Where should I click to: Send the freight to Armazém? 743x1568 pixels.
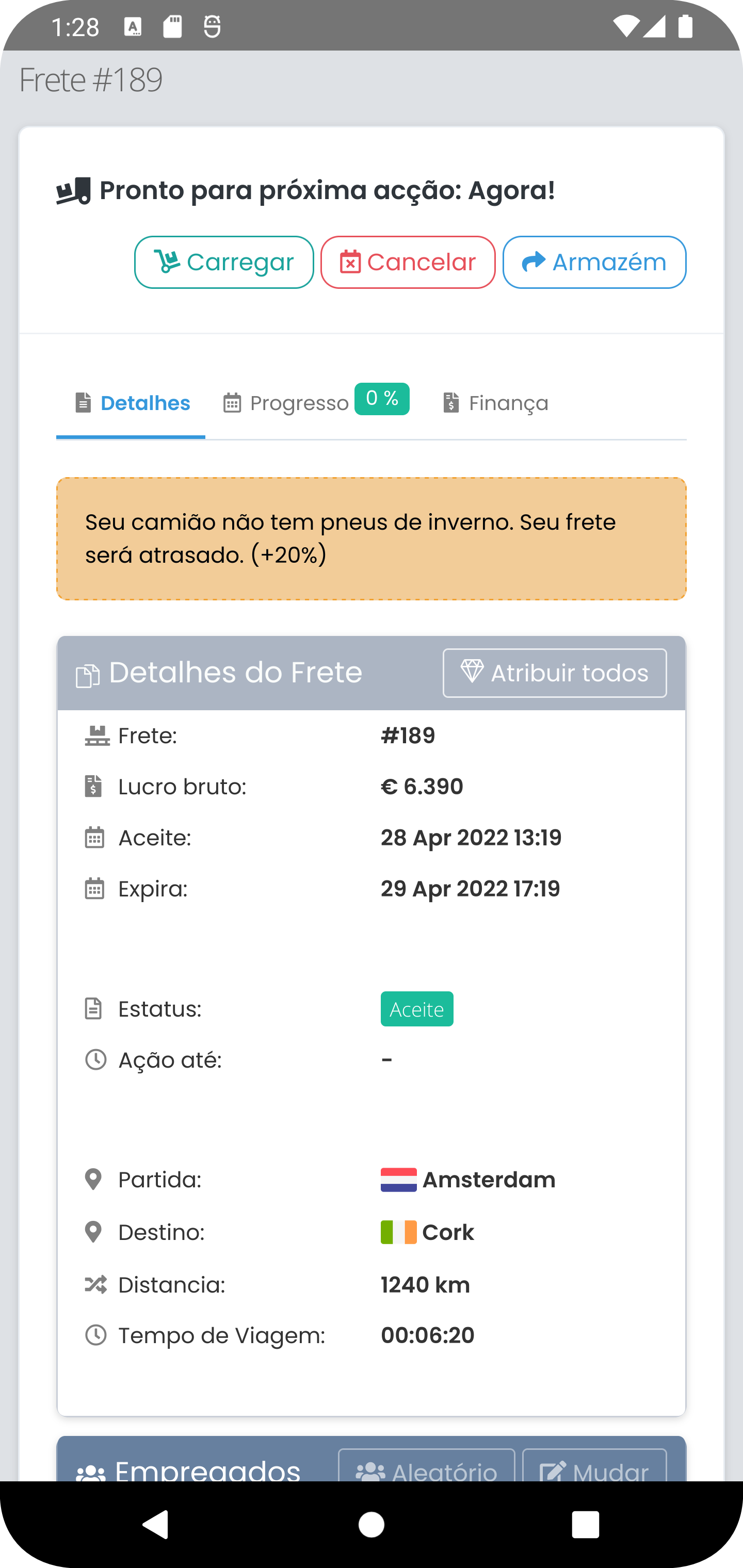coord(594,263)
